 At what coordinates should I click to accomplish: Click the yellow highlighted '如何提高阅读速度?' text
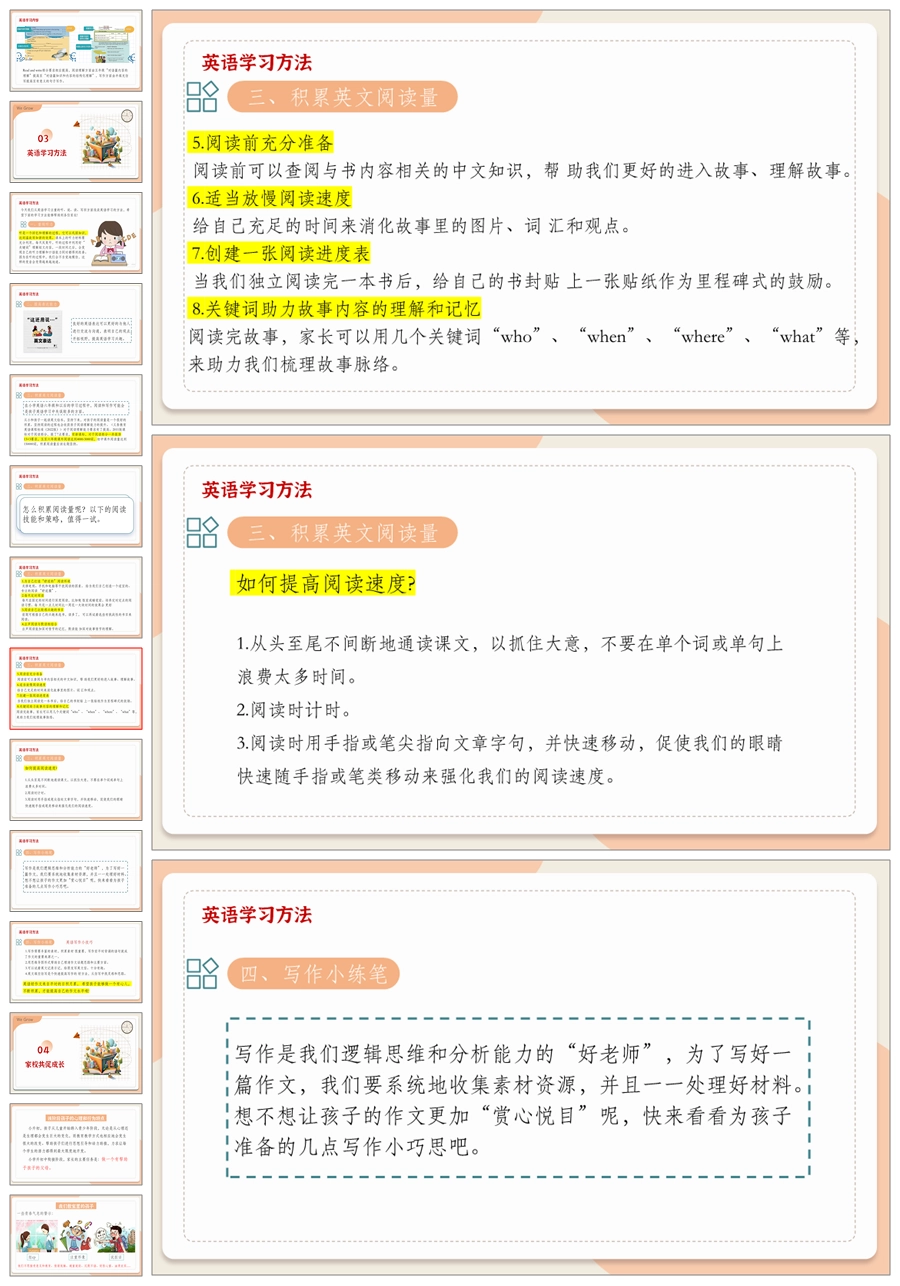pos(325,584)
